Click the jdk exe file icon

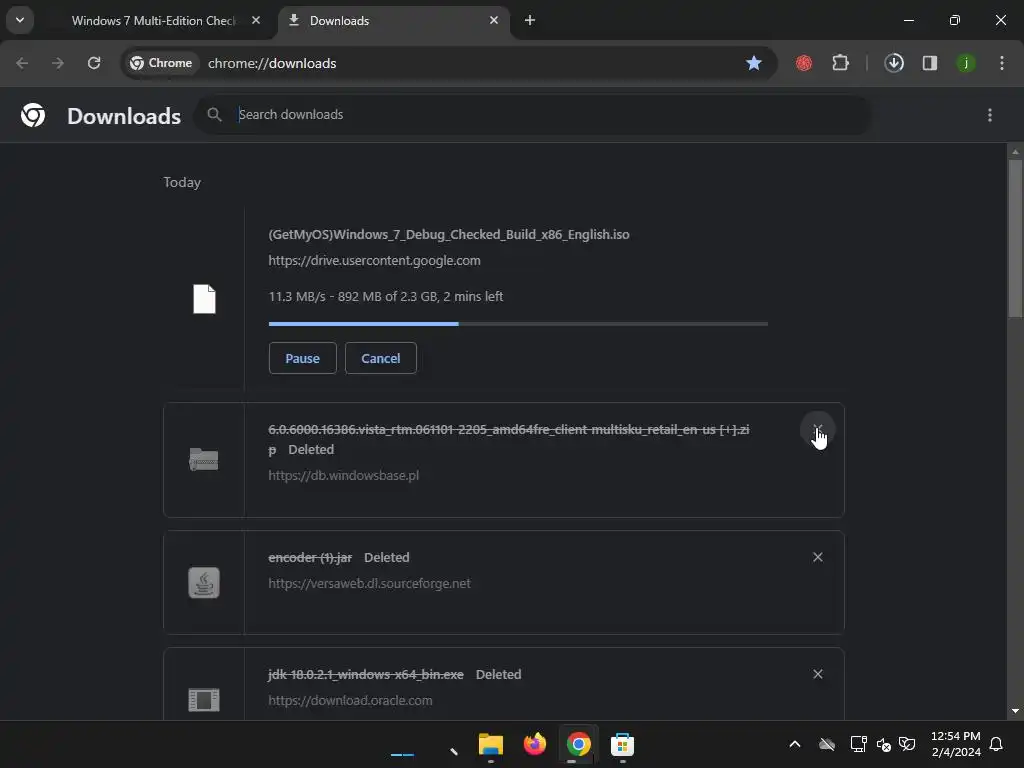[204, 699]
